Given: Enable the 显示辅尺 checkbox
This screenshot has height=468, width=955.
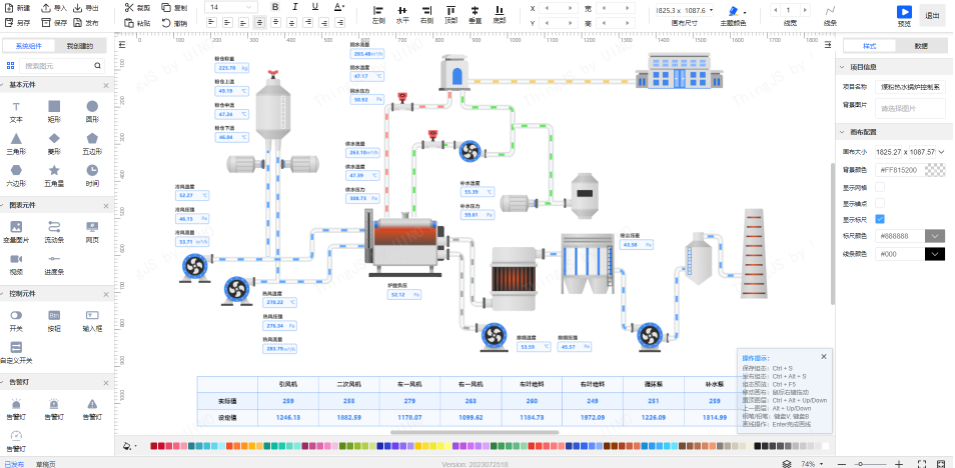Looking at the screenshot, I should (x=880, y=203).
